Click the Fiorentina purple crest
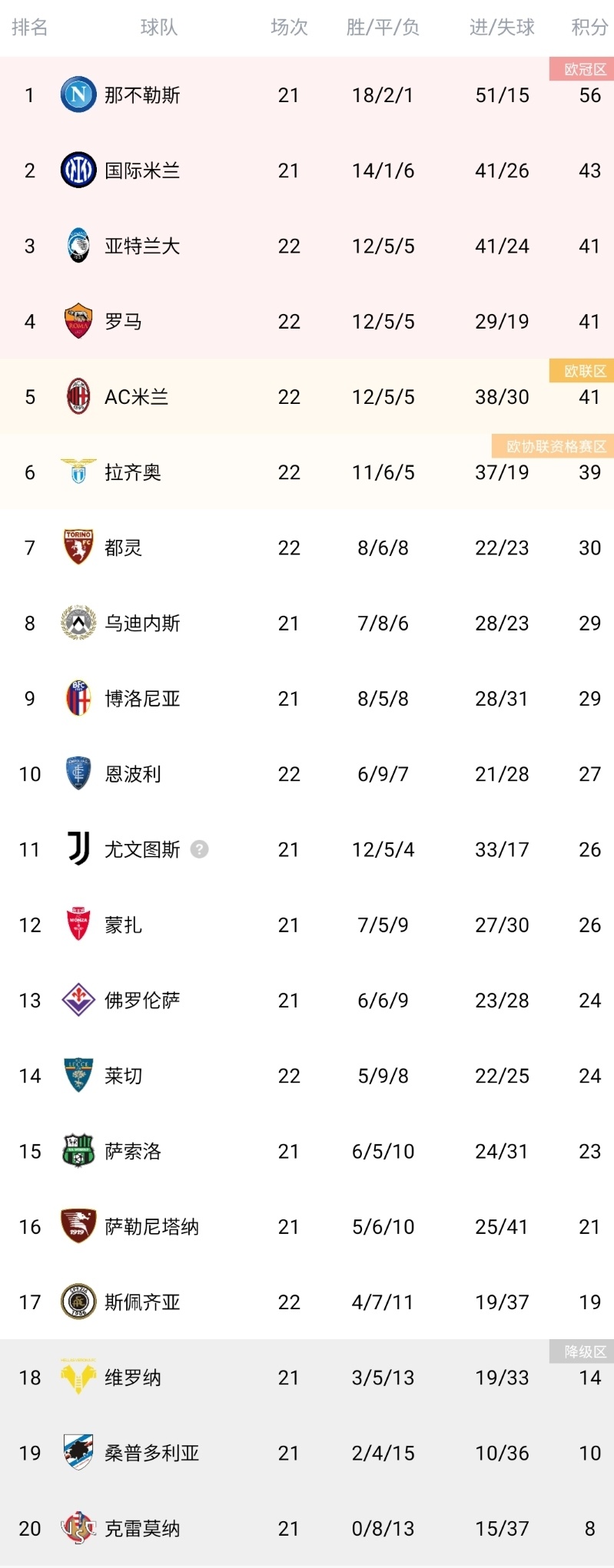This screenshot has height=1568, width=614. [x=78, y=1001]
